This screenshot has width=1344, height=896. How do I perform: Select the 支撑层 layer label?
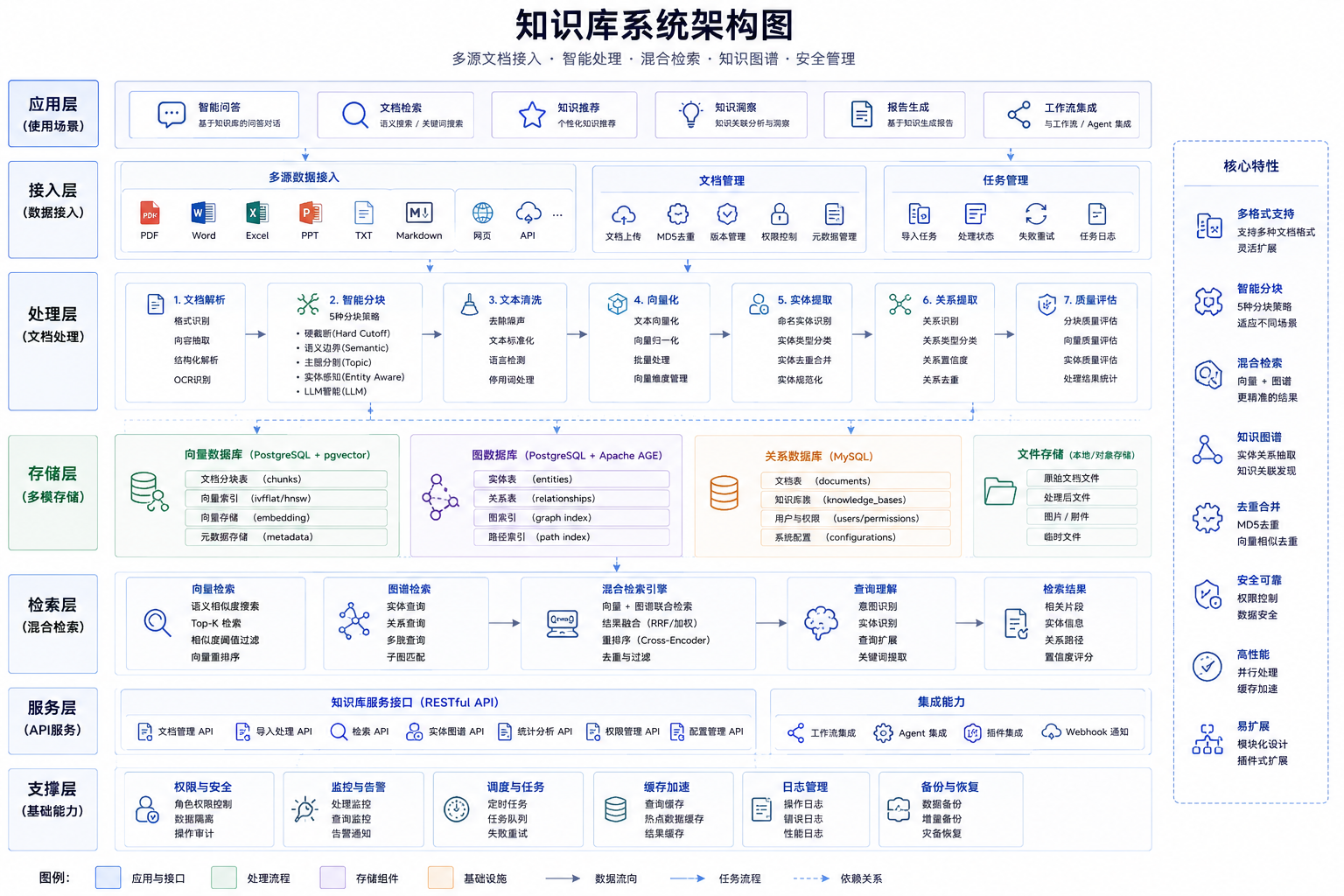click(53, 809)
